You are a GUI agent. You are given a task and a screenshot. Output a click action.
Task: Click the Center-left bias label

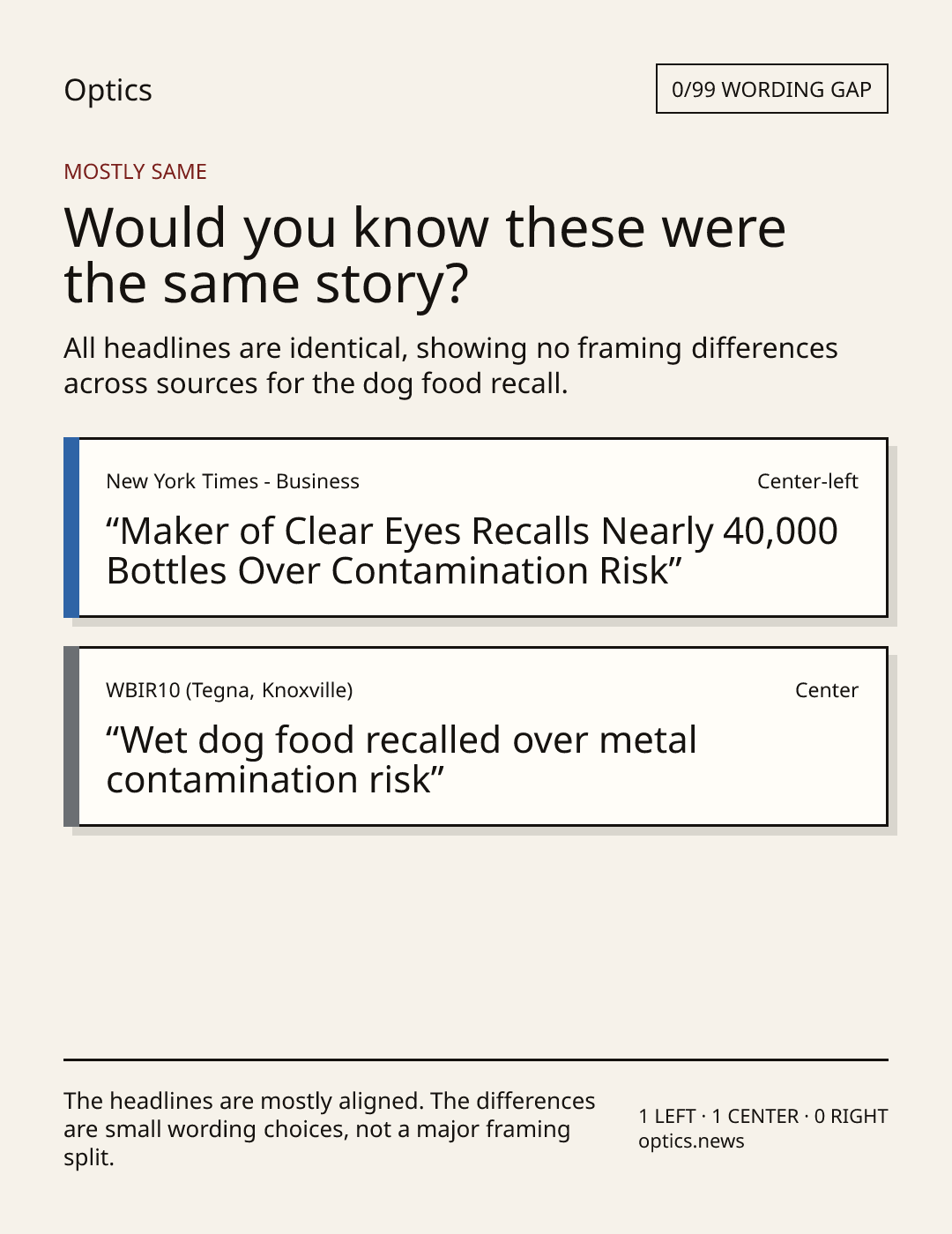click(x=807, y=481)
